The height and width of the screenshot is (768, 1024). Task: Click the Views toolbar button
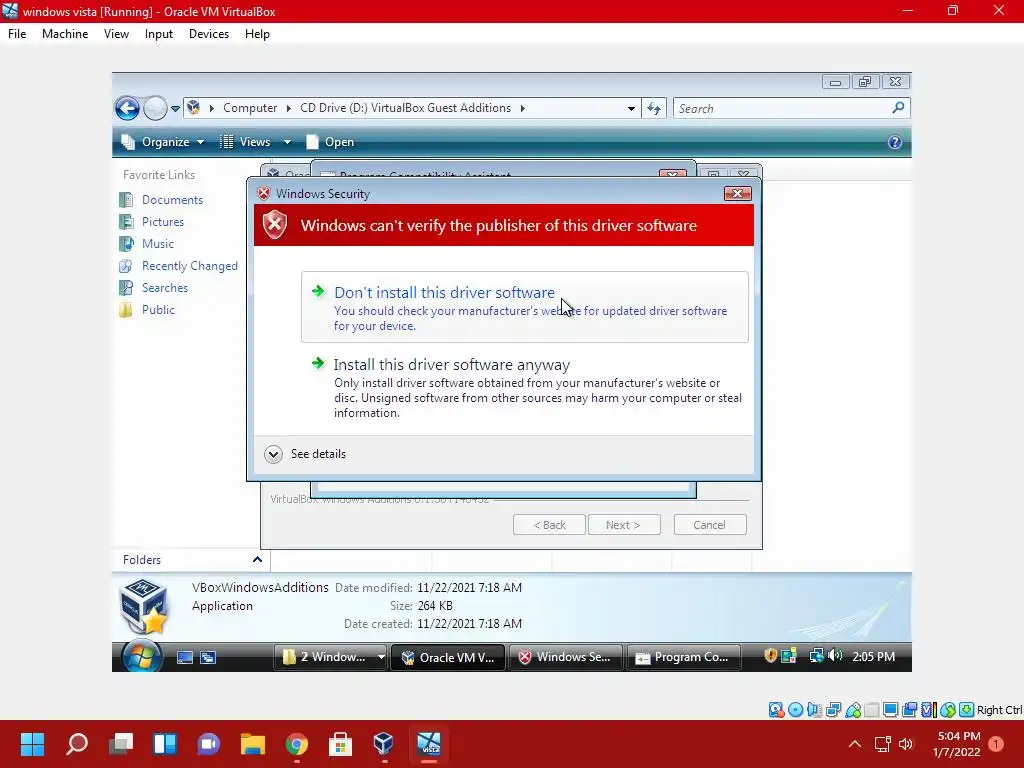click(x=246, y=142)
